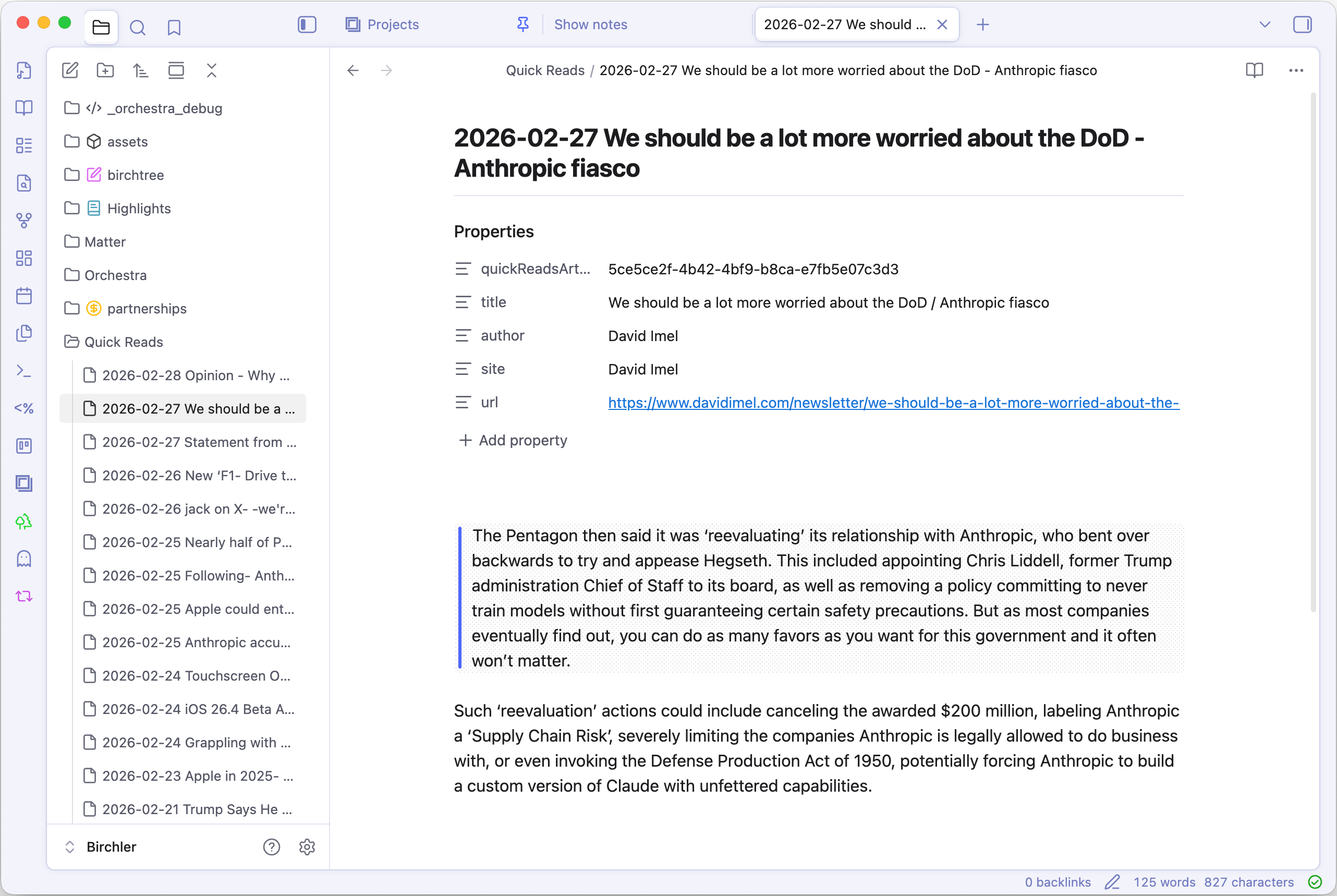Click Quick Reads in the breadcrumb
Image resolution: width=1337 pixels, height=896 pixels.
pos(545,70)
